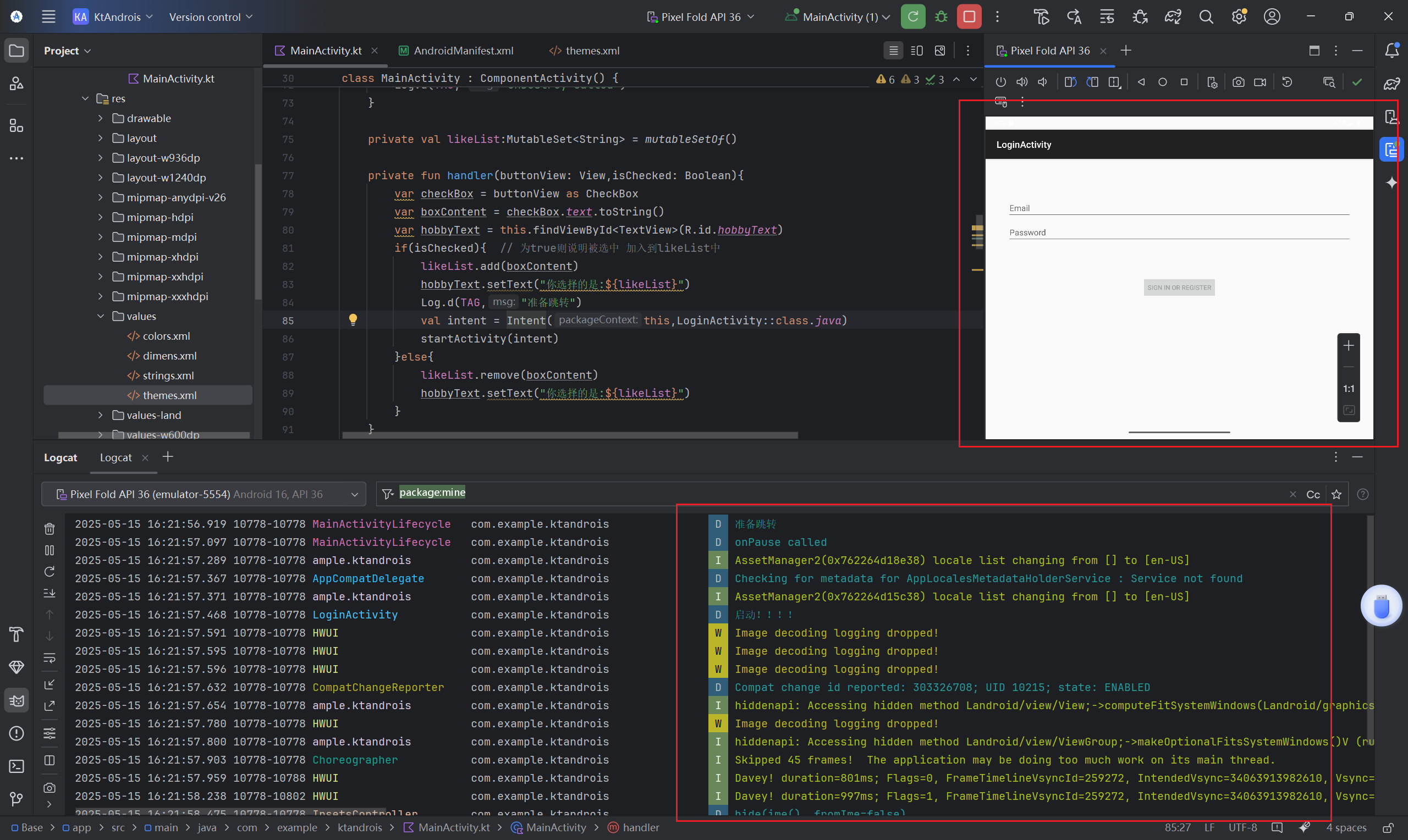Restart Logcat with the reload icon
The image size is (1408, 840).
(50, 572)
